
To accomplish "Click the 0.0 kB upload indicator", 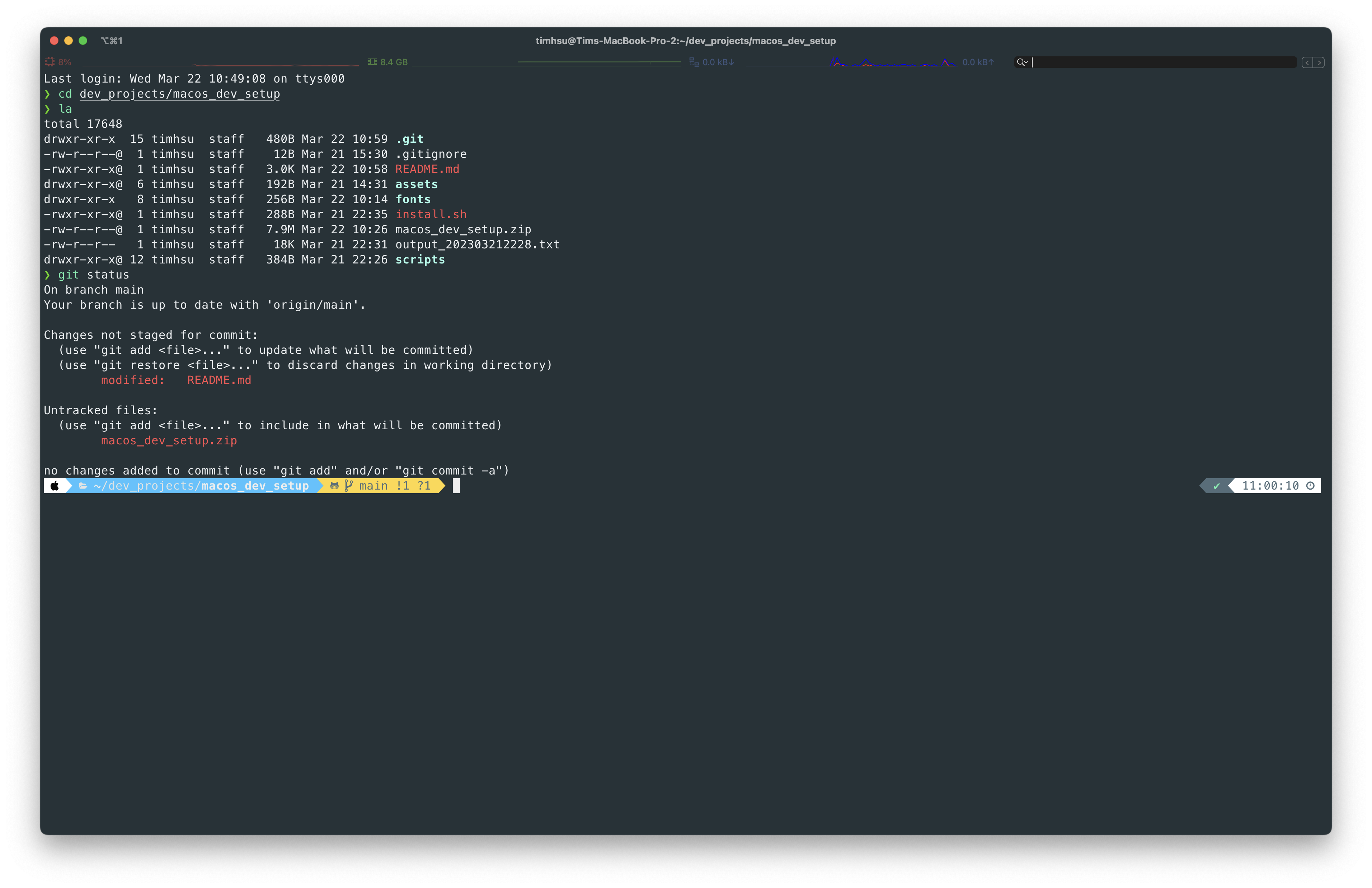I will [x=978, y=62].
